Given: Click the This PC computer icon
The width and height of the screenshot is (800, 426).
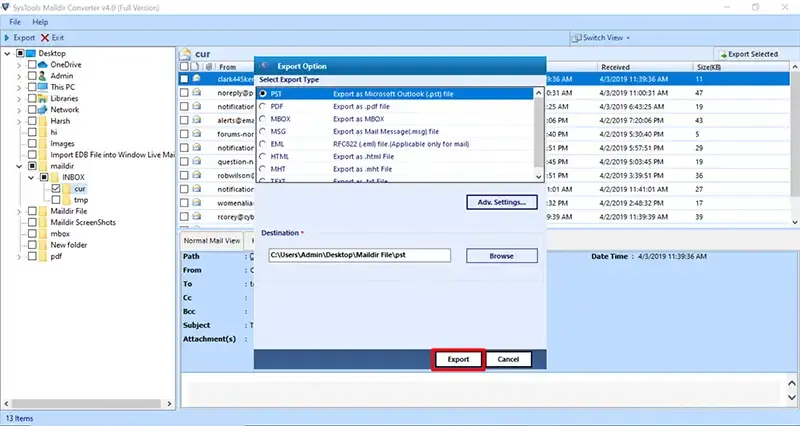Looking at the screenshot, I should pos(42,87).
